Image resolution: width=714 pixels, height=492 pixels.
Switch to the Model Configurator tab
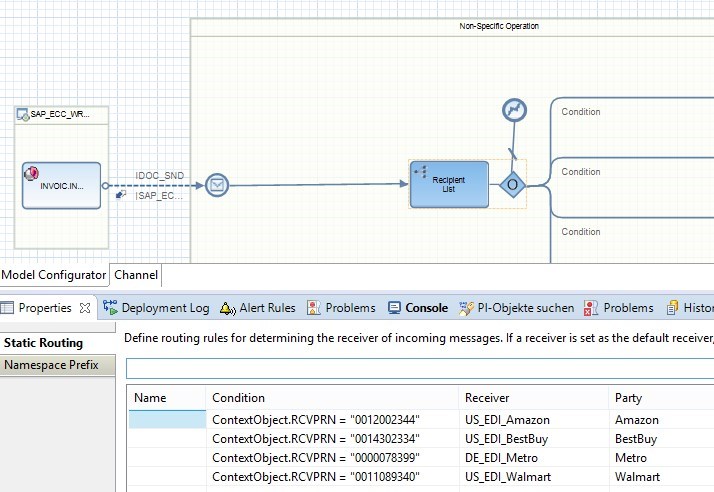[x=54, y=275]
